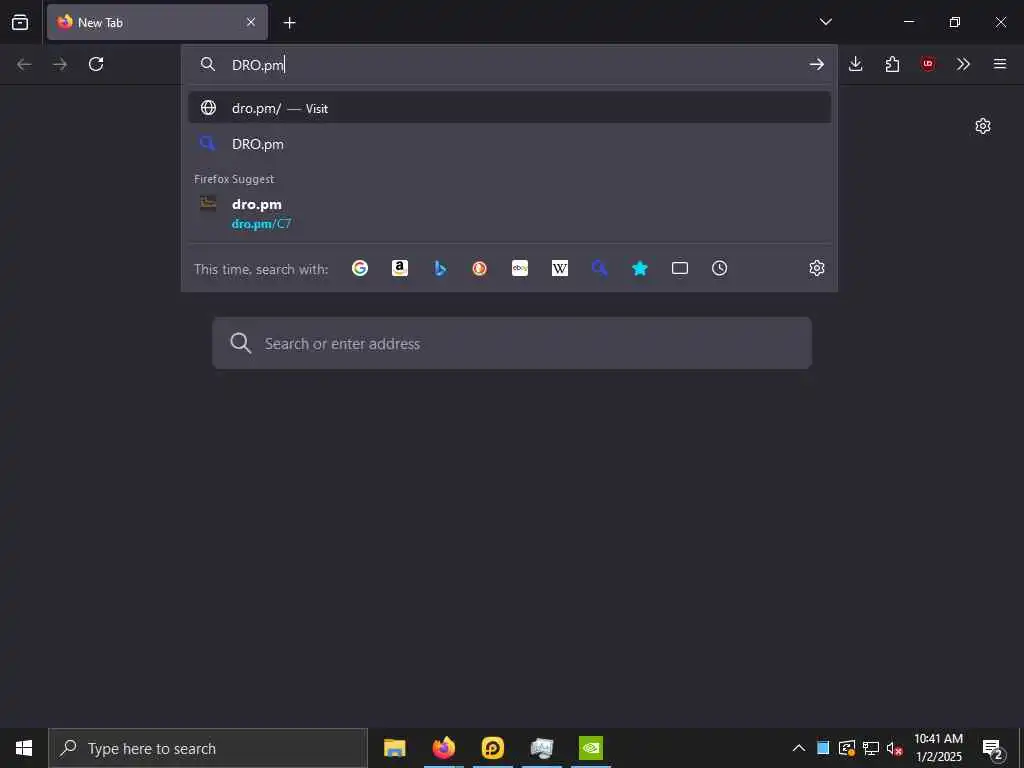The height and width of the screenshot is (768, 1024).
Task: Open the Downloads panel
Action: point(856,64)
